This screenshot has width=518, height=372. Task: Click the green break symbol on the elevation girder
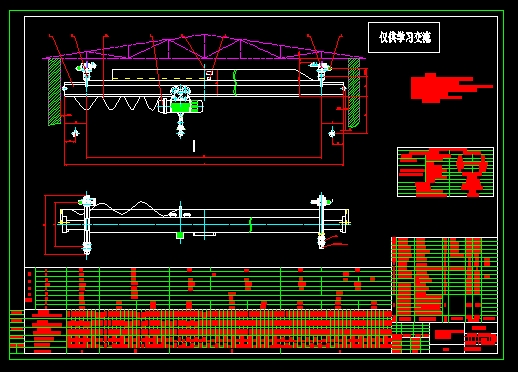pos(235,82)
